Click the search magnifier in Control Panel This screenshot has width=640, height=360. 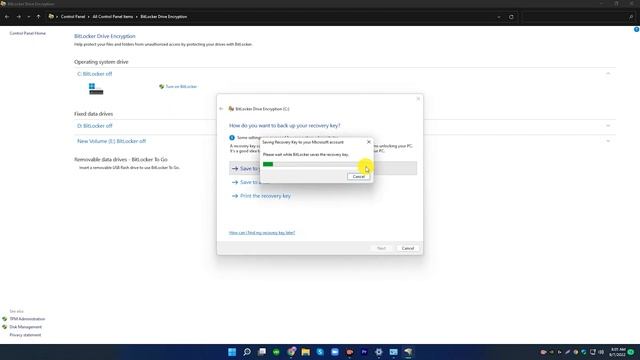(x=631, y=17)
